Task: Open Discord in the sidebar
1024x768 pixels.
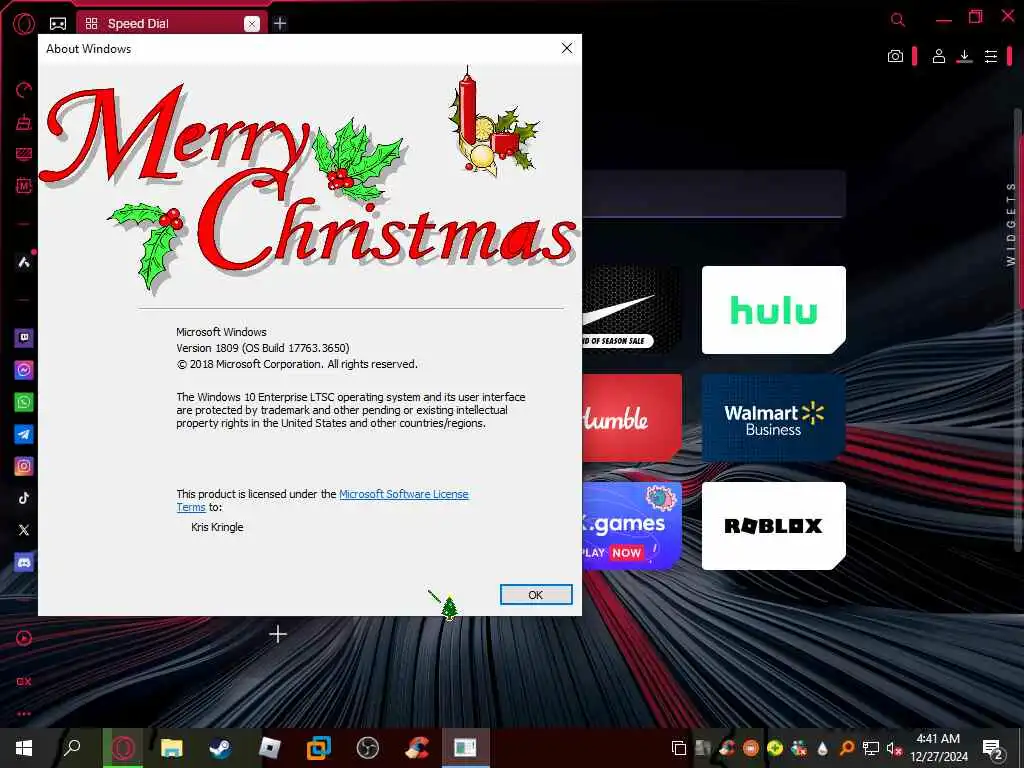Action: pos(24,562)
